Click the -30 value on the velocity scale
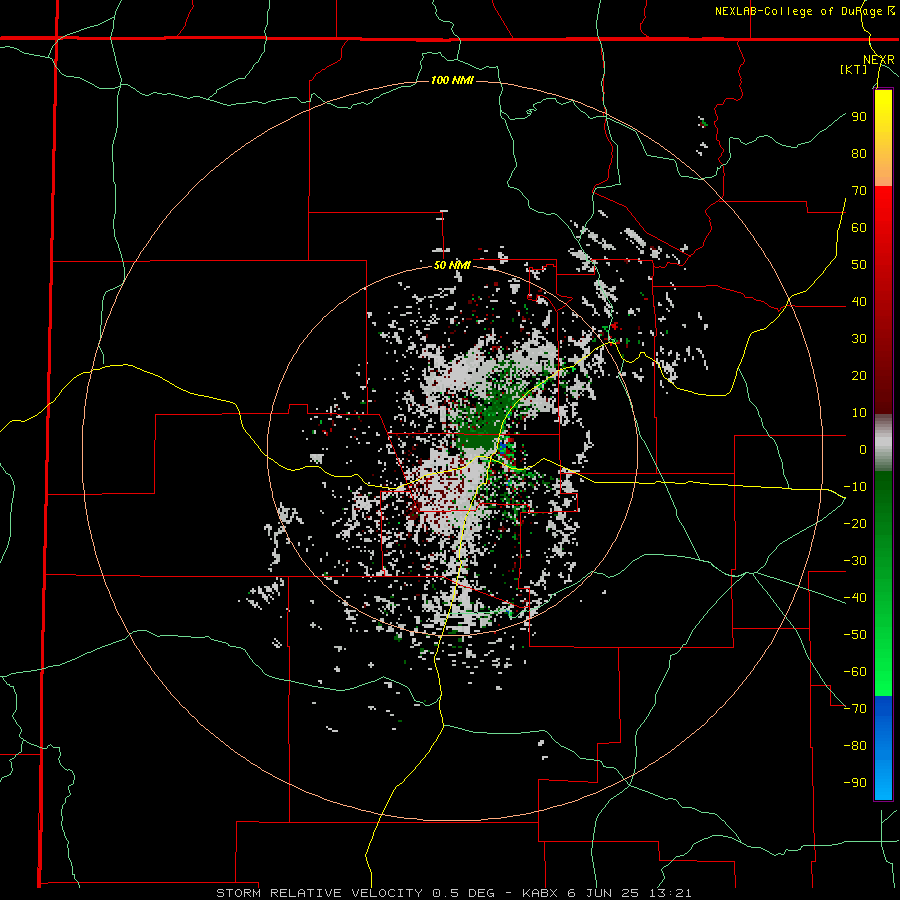 855,561
